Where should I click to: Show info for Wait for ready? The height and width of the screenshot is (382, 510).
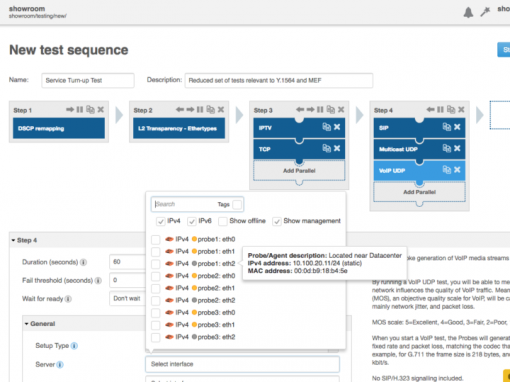tap(68, 299)
